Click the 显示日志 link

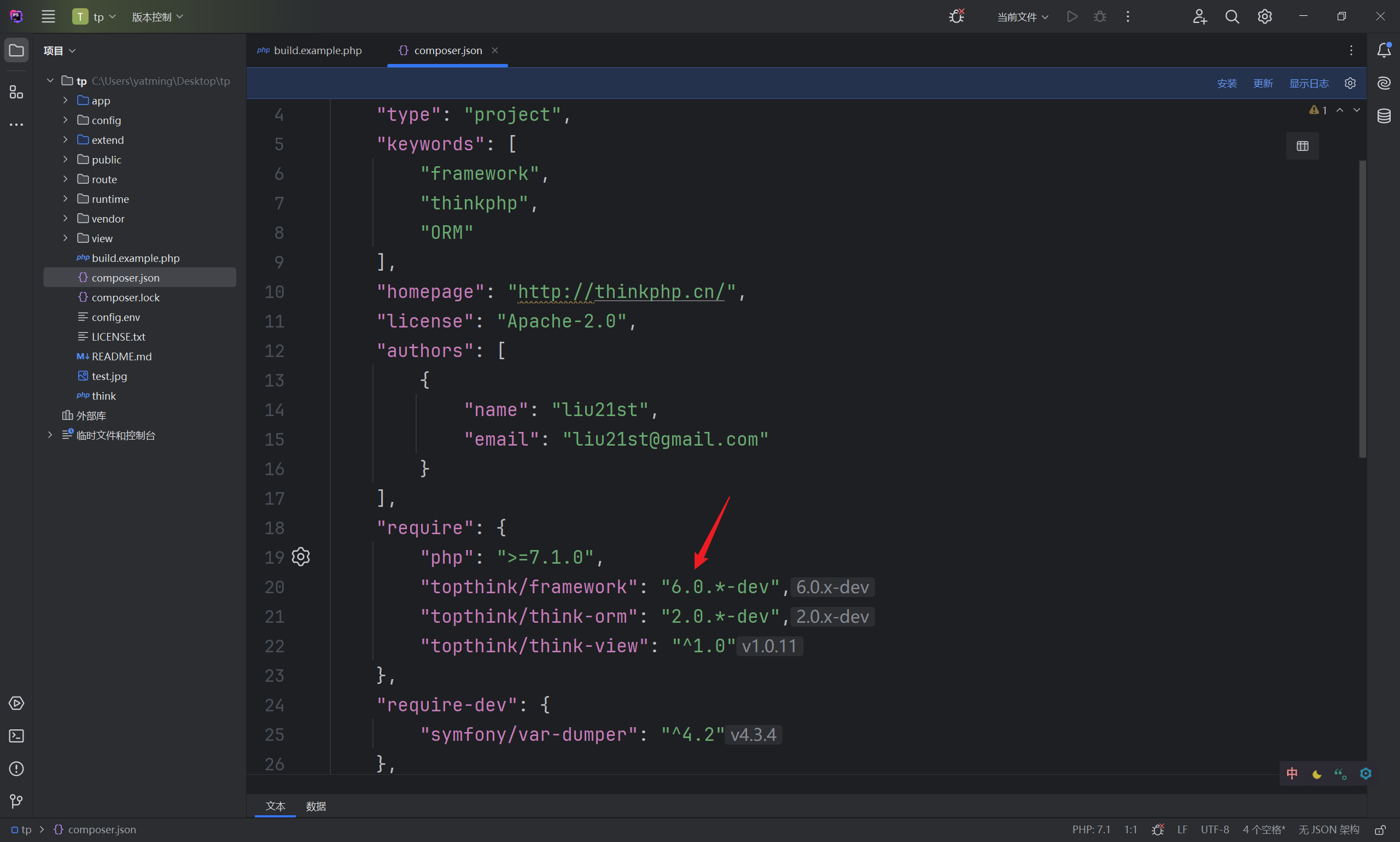[x=1308, y=84]
